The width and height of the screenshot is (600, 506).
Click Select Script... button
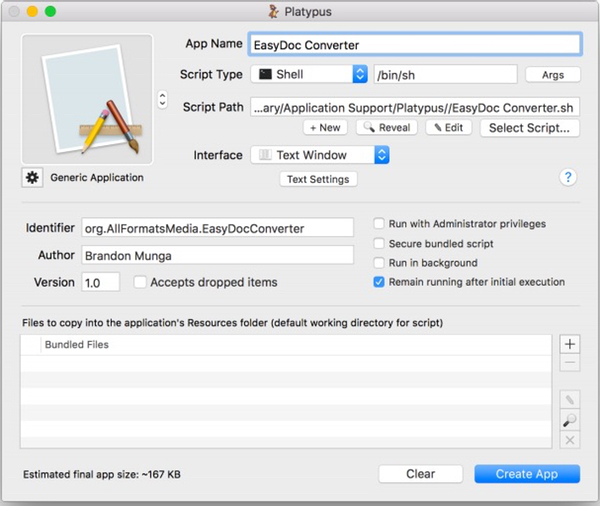click(530, 128)
